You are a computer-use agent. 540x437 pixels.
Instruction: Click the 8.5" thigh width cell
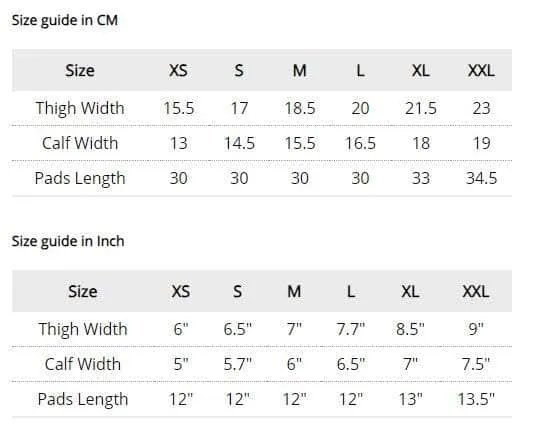(x=410, y=329)
